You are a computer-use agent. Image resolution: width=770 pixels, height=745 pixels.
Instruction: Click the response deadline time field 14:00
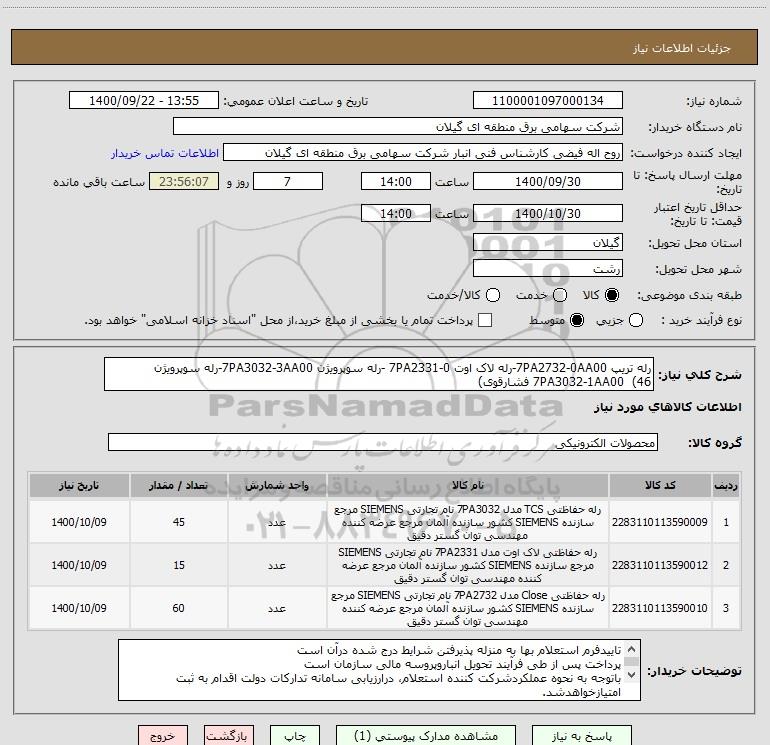point(396,181)
